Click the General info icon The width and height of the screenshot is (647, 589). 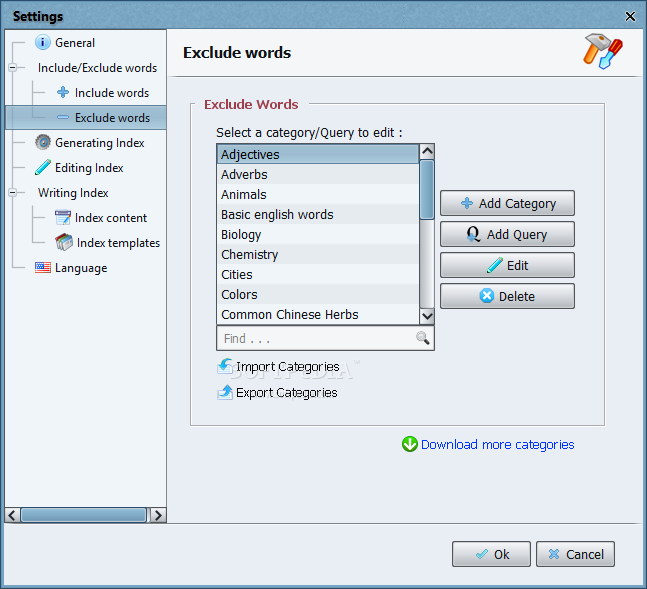[43, 43]
